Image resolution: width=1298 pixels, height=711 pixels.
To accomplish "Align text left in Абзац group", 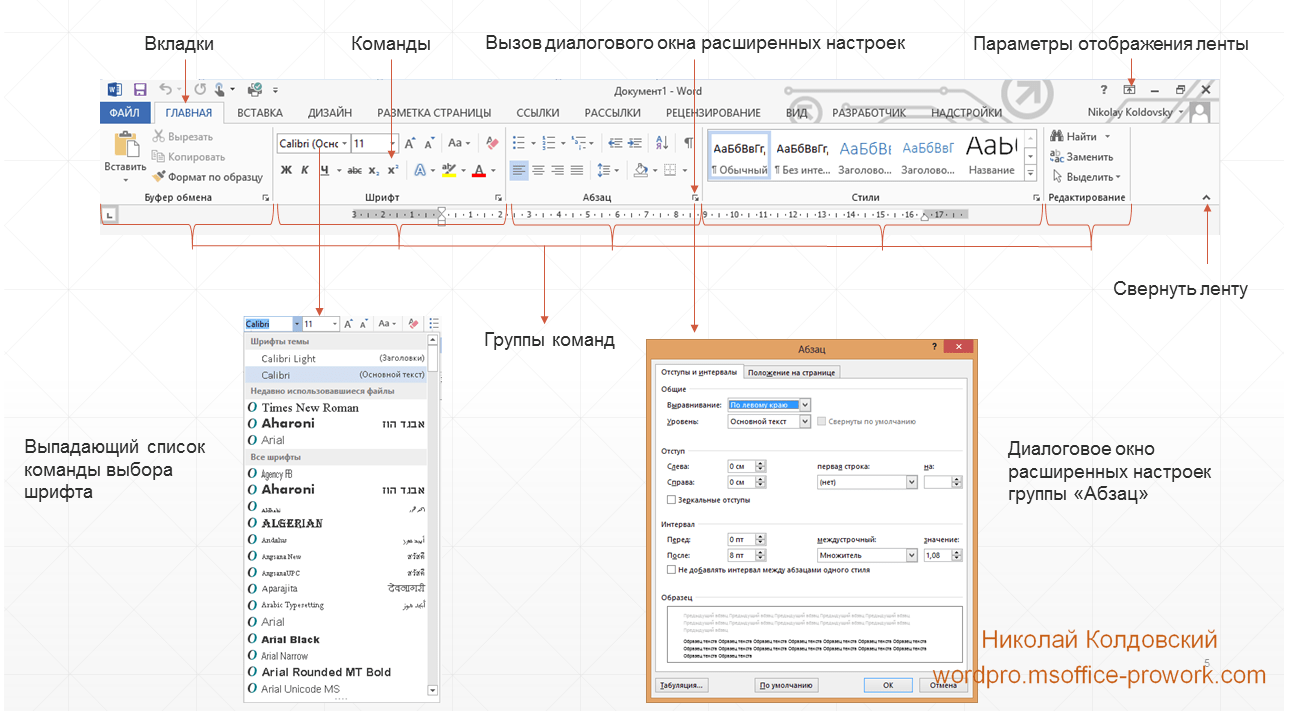I will (519, 170).
